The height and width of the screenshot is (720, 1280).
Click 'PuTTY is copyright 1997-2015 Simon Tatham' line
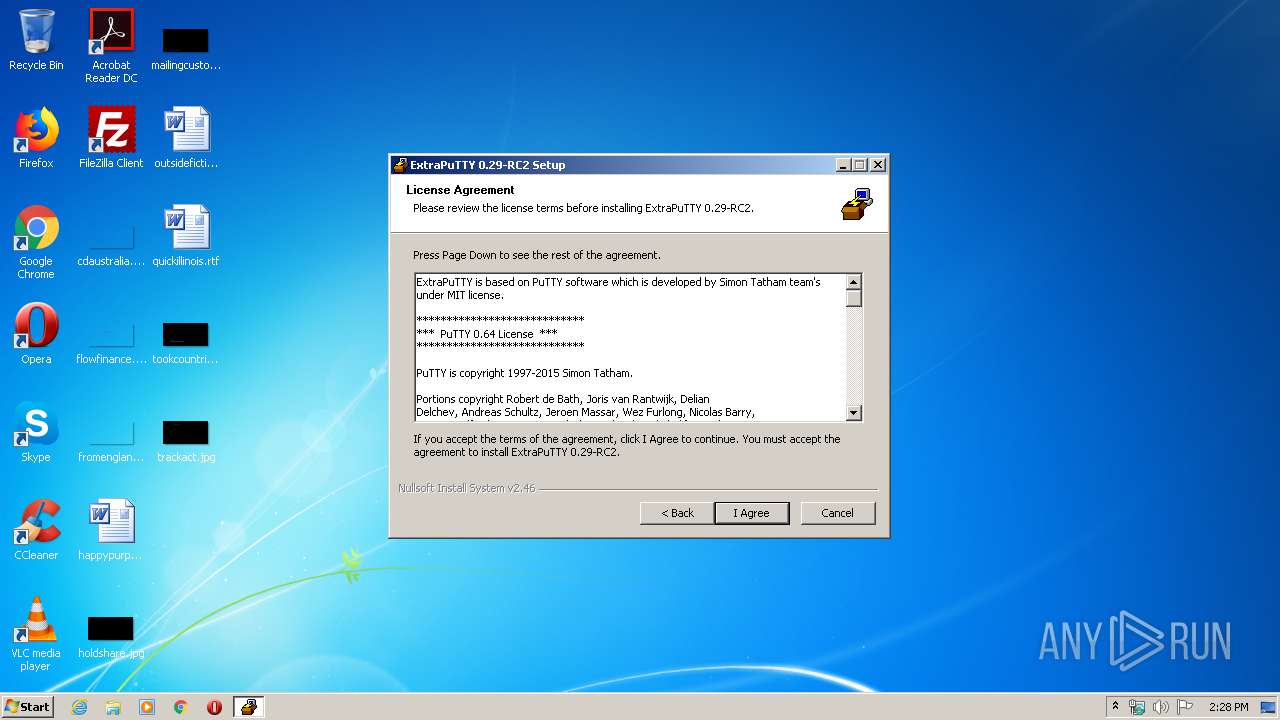[x=524, y=373]
